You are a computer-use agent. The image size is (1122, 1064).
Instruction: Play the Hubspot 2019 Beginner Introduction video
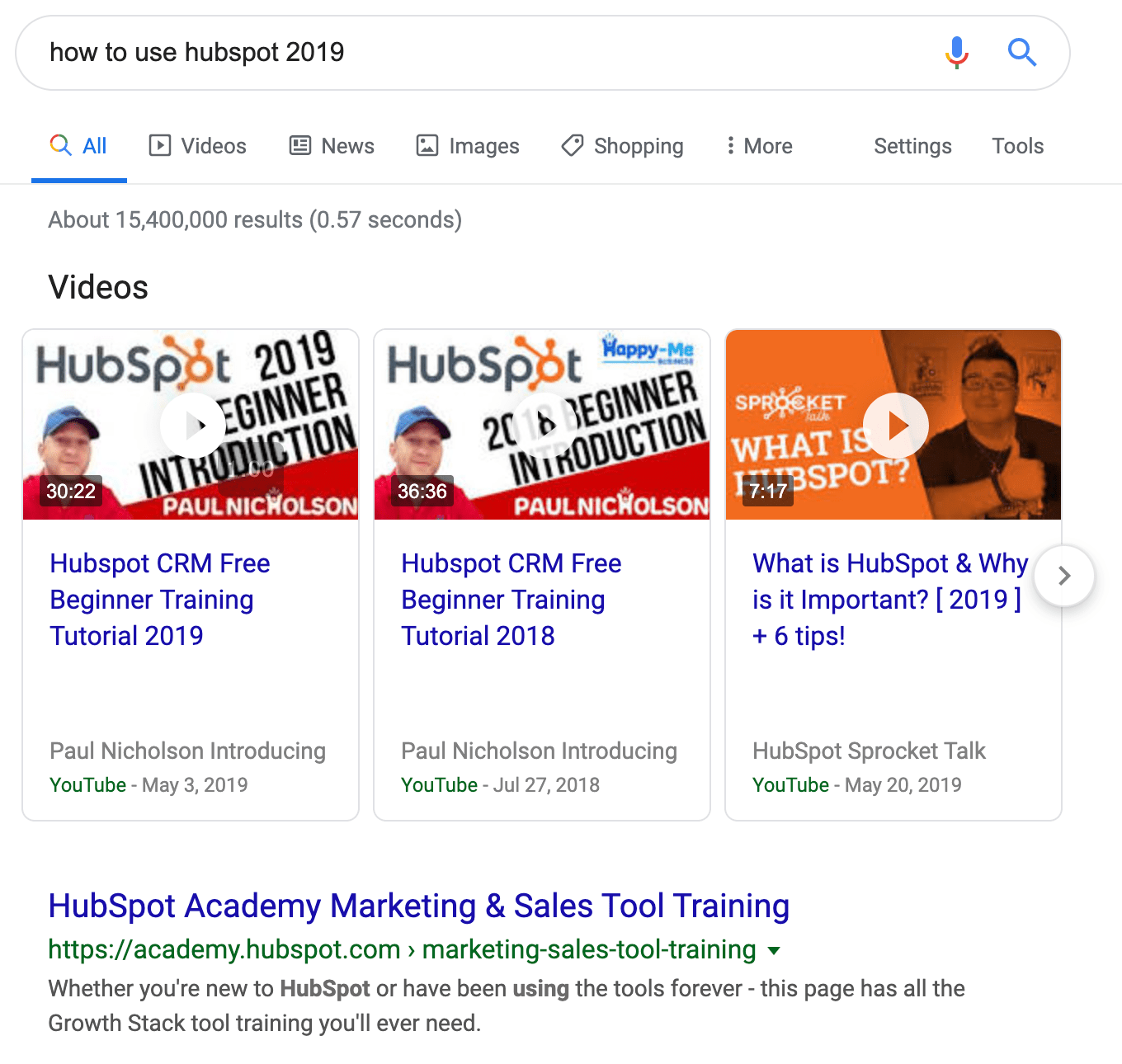[192, 426]
